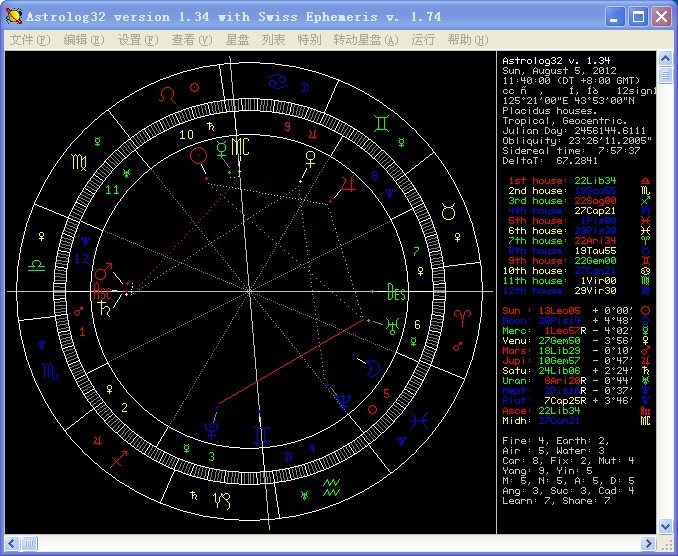678x556 pixels.
Task: Click the Astrolog32 icon in the title bar
Action: [x=14, y=17]
